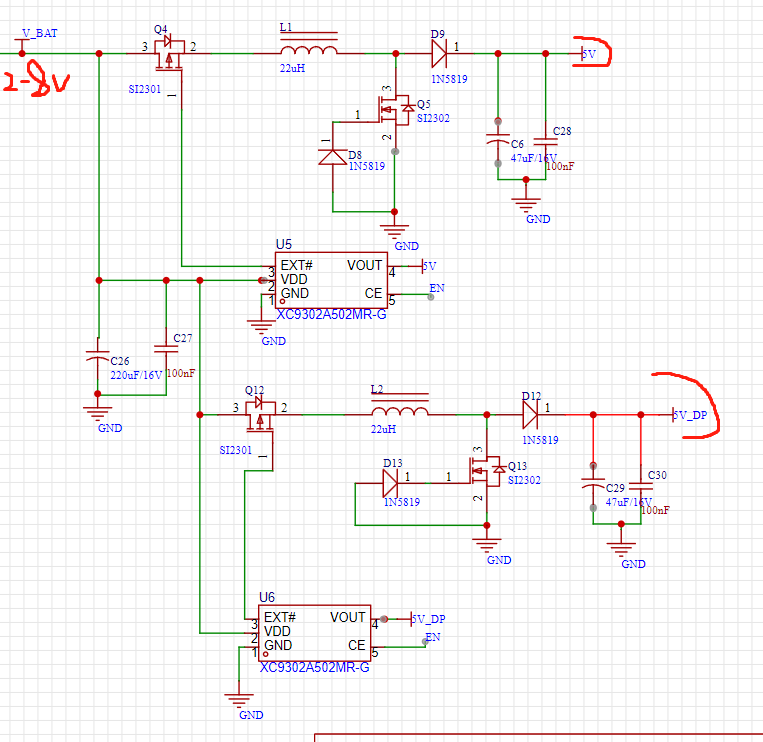Click XC9302A502MR-G text under U5
Viewport: 763px width, 742px height.
click(331, 315)
